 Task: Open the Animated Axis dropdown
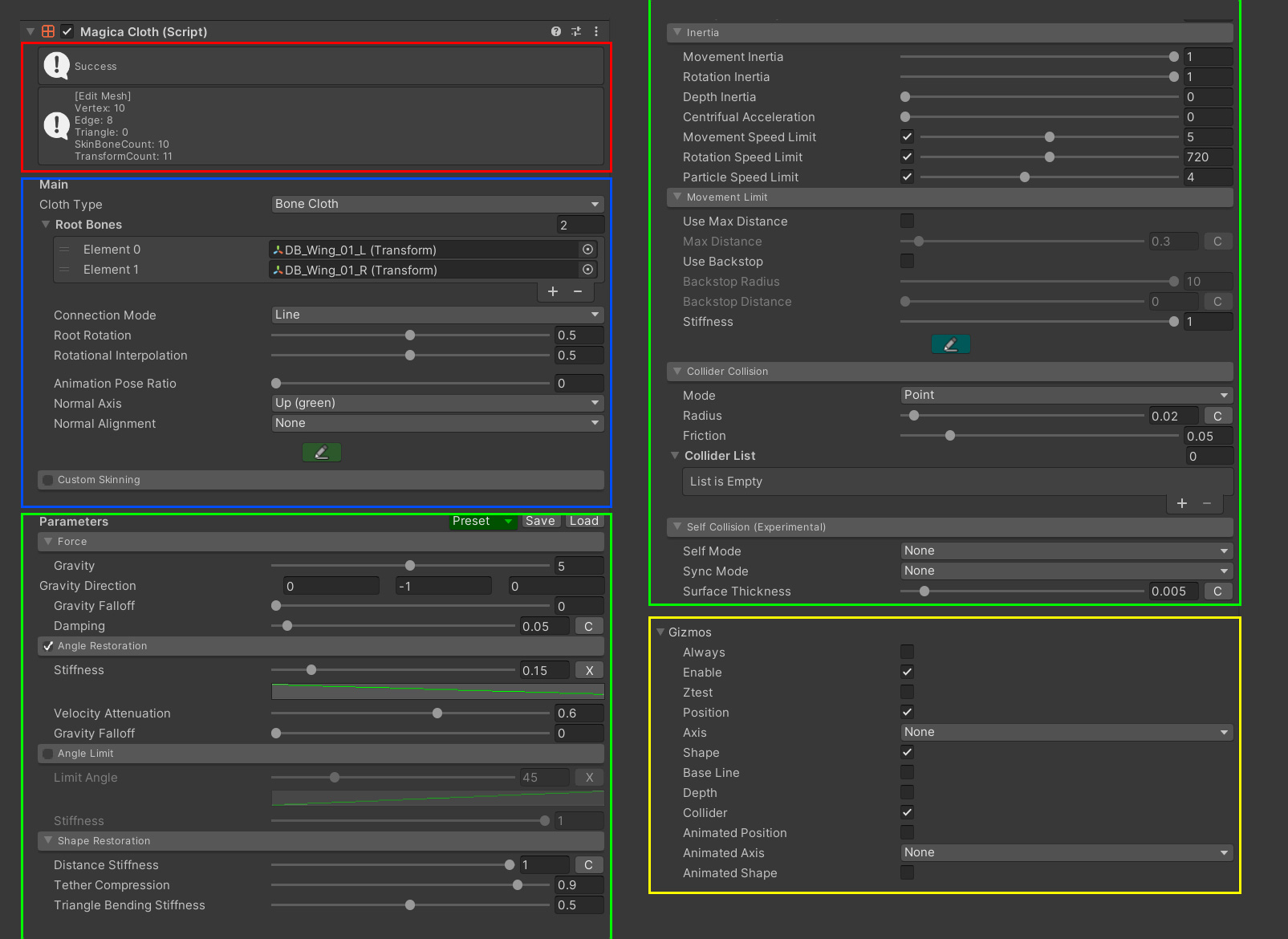[1067, 852]
